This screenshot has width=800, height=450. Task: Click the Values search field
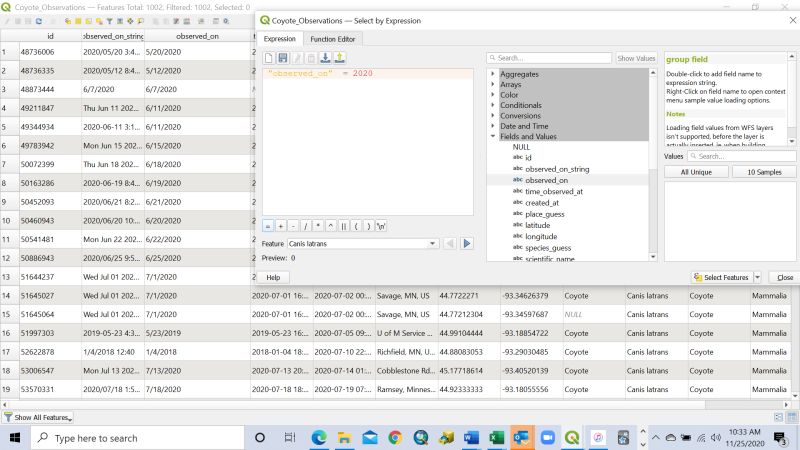coord(742,156)
